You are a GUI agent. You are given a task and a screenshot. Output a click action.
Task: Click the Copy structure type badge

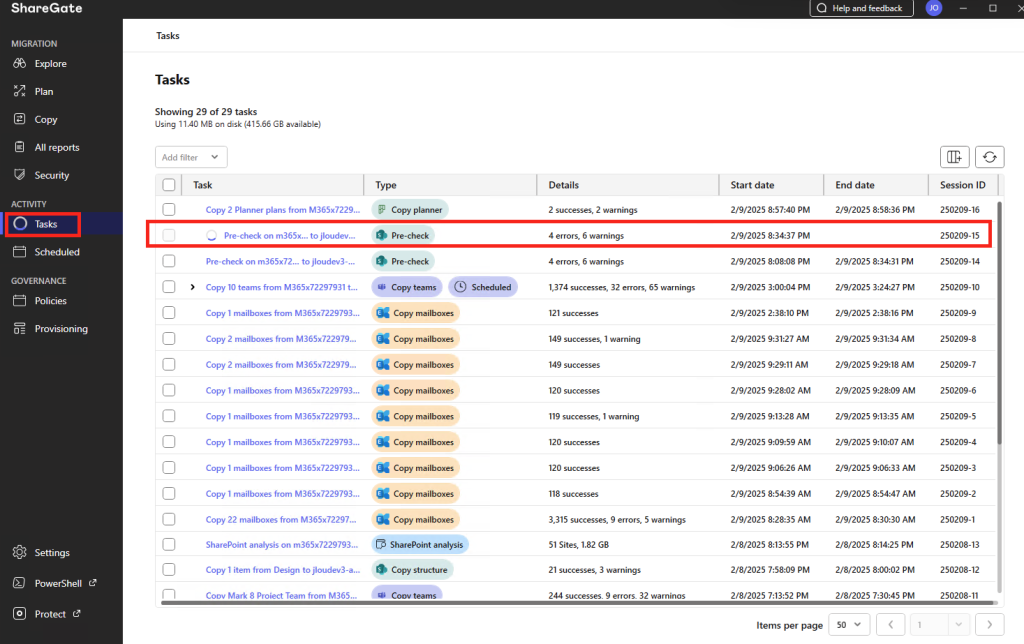(x=413, y=570)
